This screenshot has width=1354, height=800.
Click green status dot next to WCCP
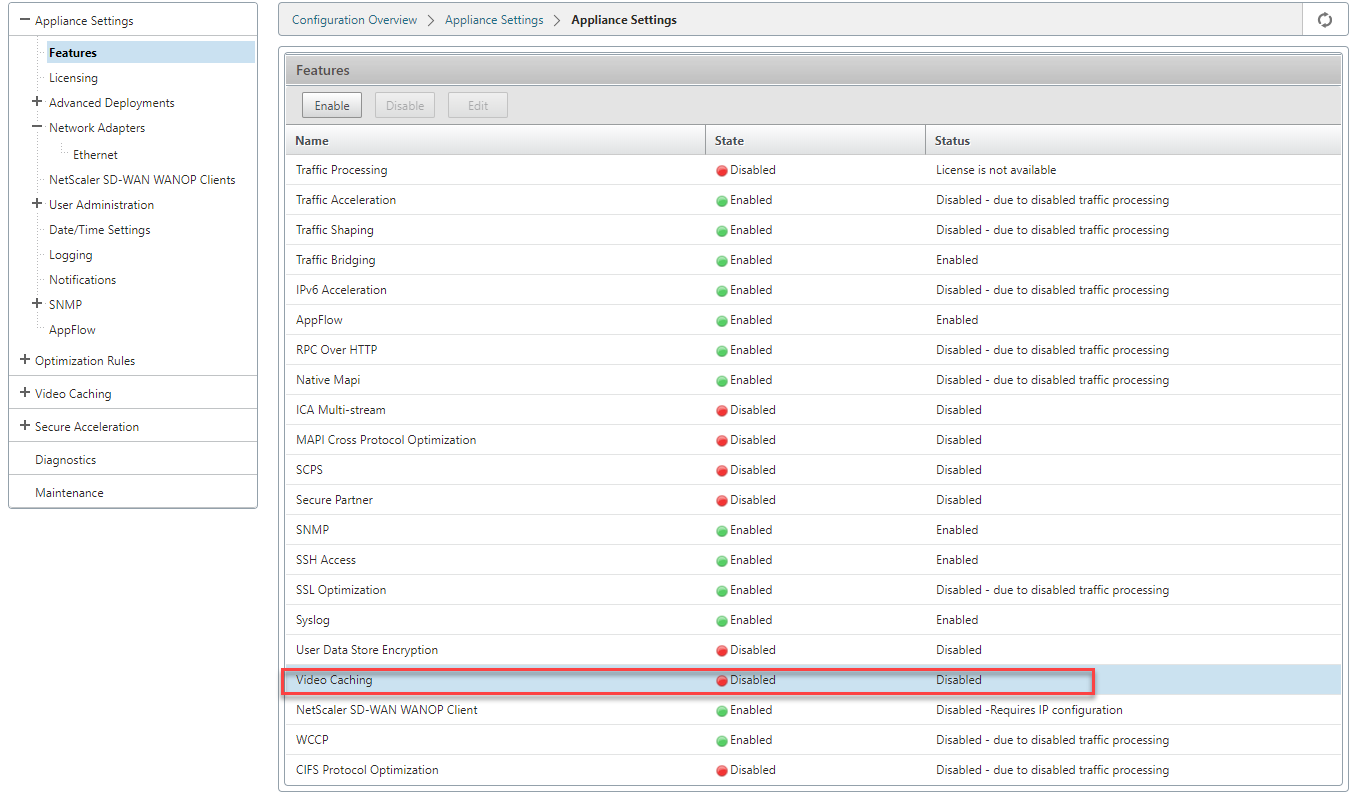coord(721,741)
